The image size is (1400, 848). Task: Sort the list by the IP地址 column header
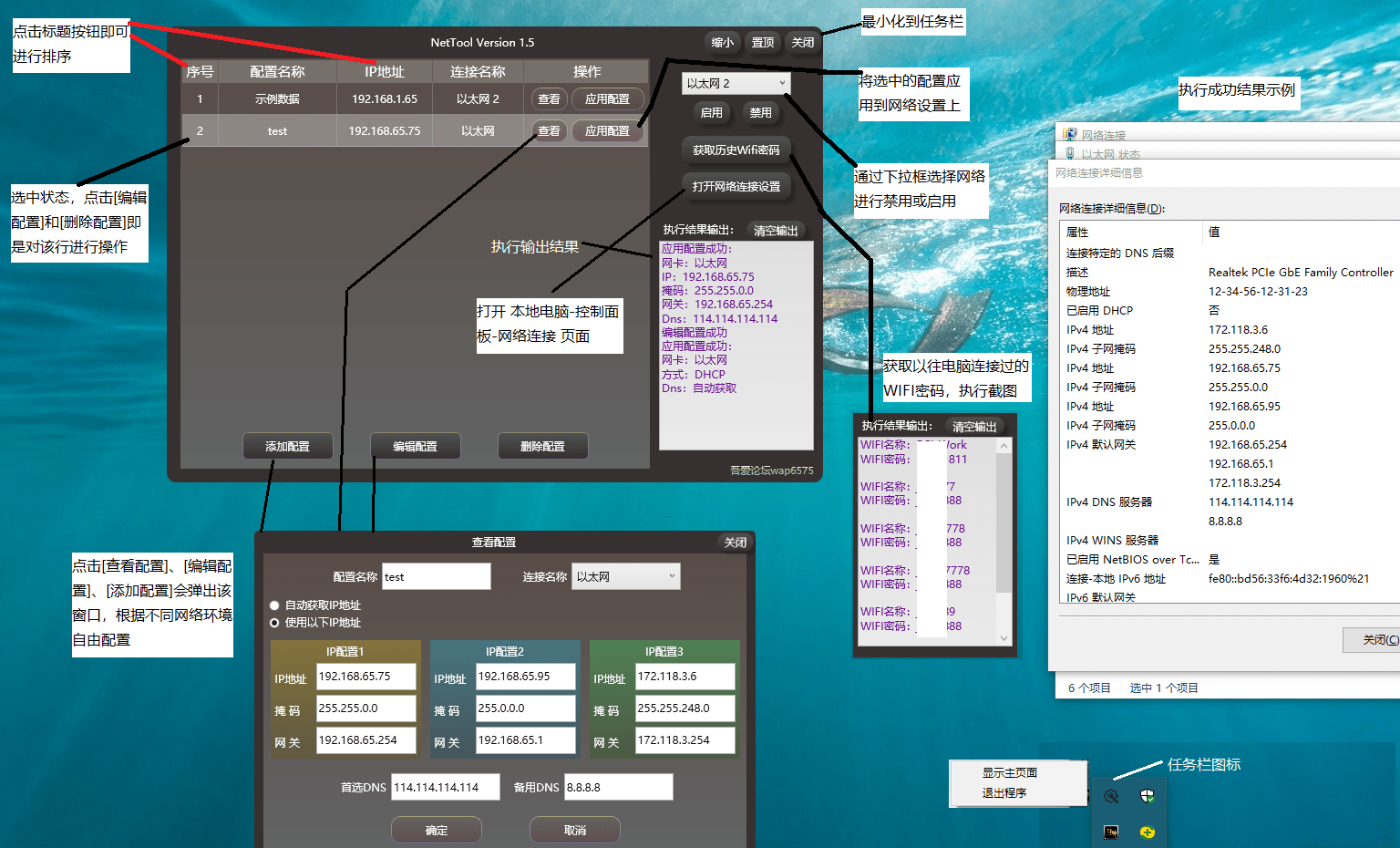[x=384, y=71]
